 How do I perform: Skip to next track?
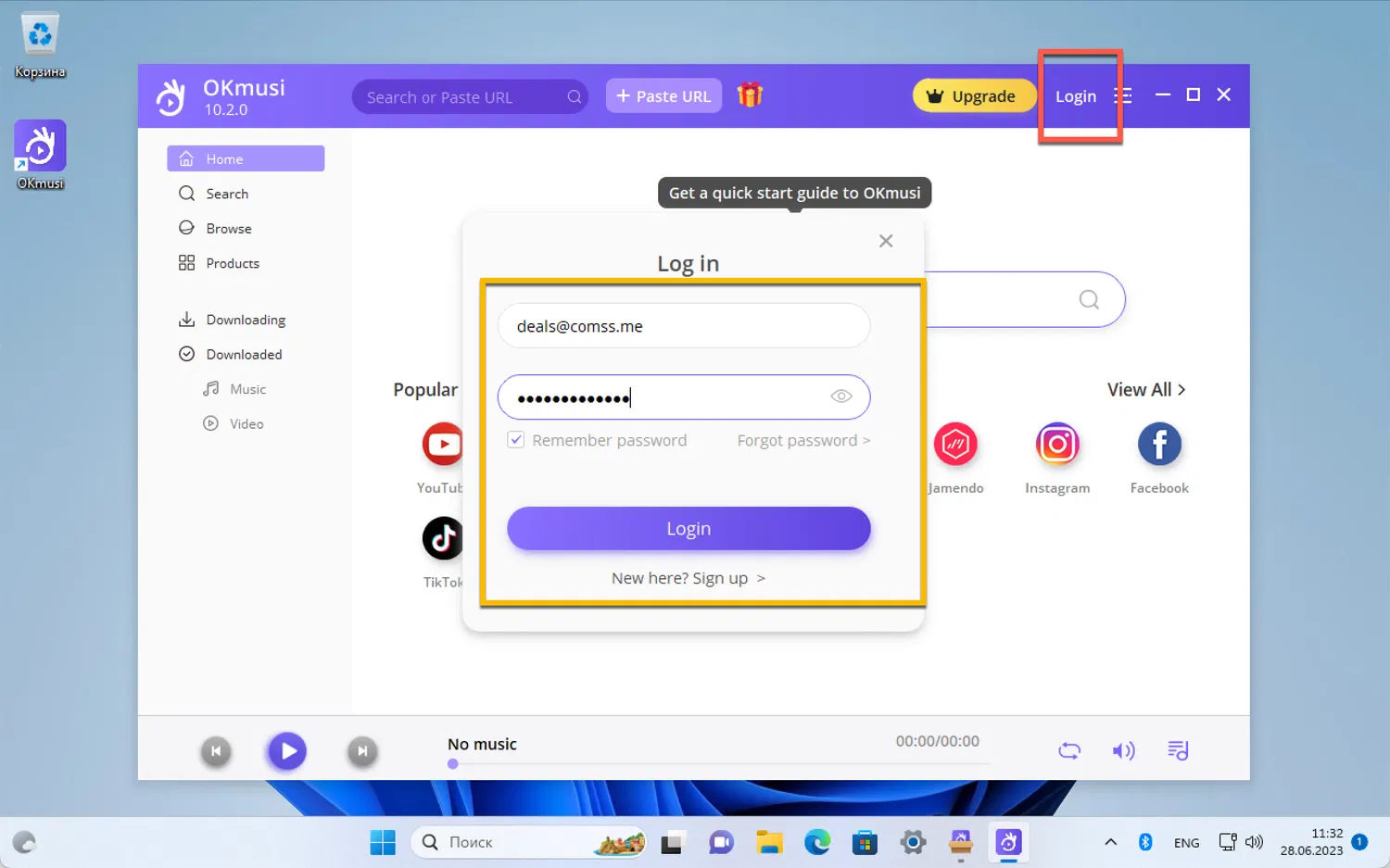362,751
